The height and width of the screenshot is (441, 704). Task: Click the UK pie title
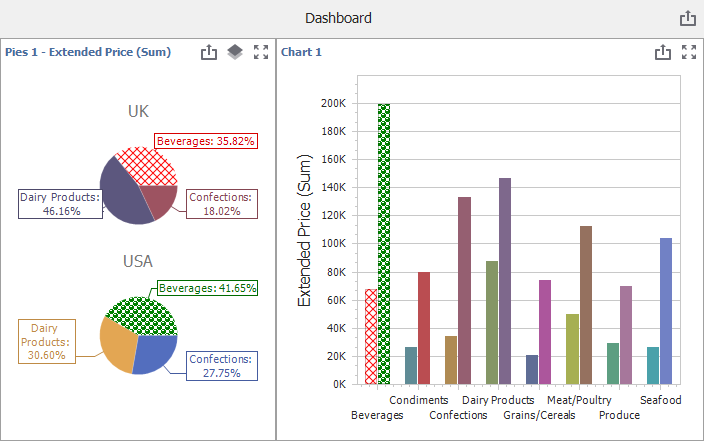click(138, 111)
